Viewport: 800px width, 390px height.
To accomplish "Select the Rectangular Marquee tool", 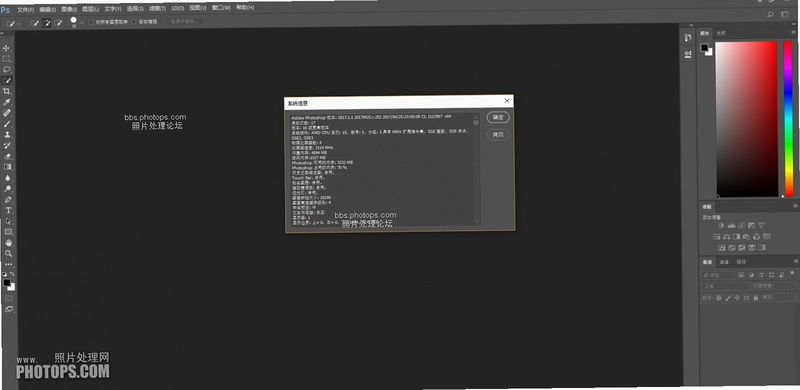I will click(7, 59).
